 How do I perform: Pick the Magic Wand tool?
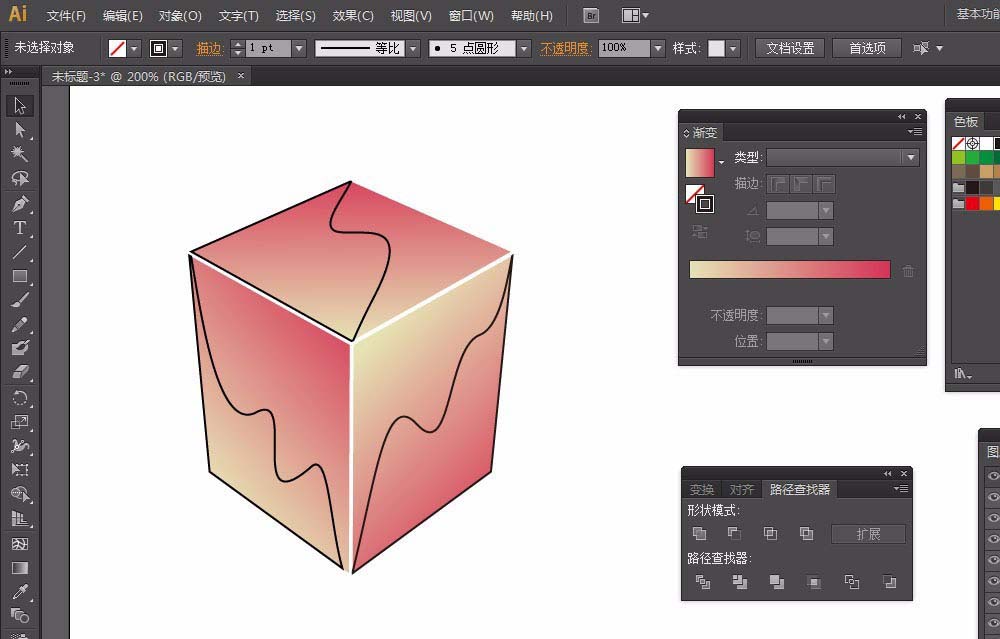[19, 155]
